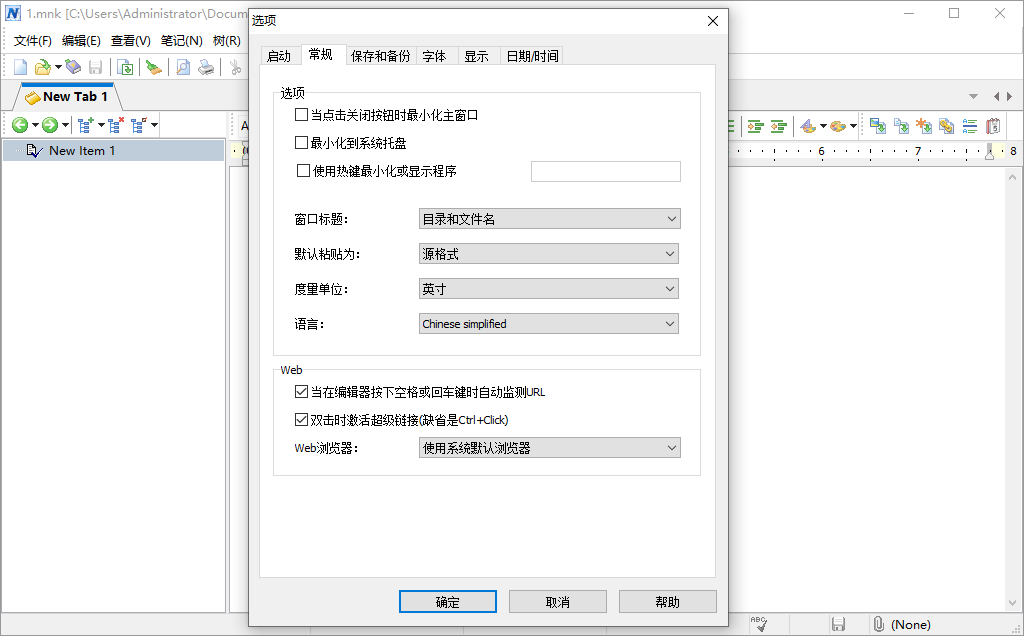1024x636 pixels.
Task: Click the Insert Date calendar icon
Action: [x=992, y=125]
